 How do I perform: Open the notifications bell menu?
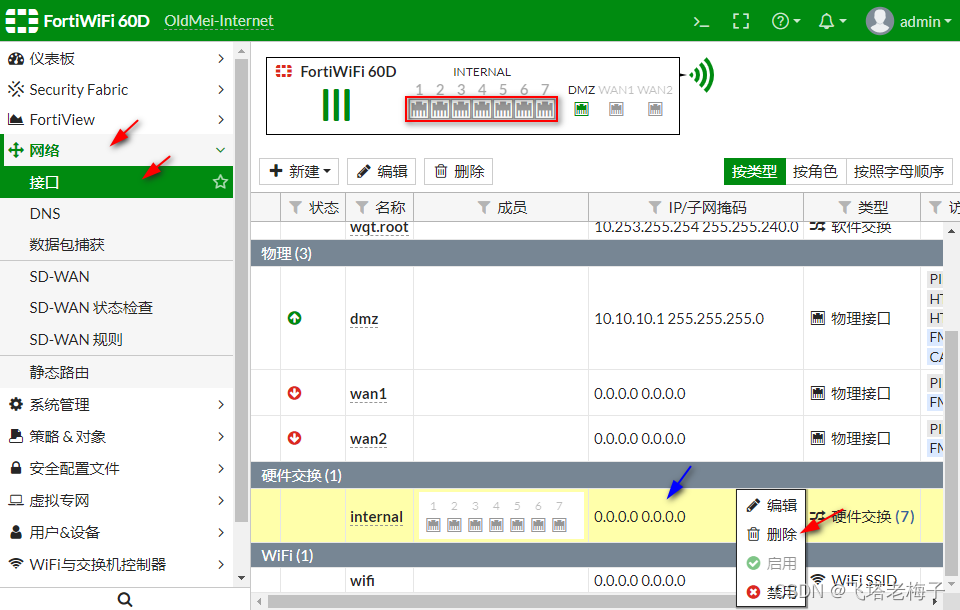tap(832, 21)
